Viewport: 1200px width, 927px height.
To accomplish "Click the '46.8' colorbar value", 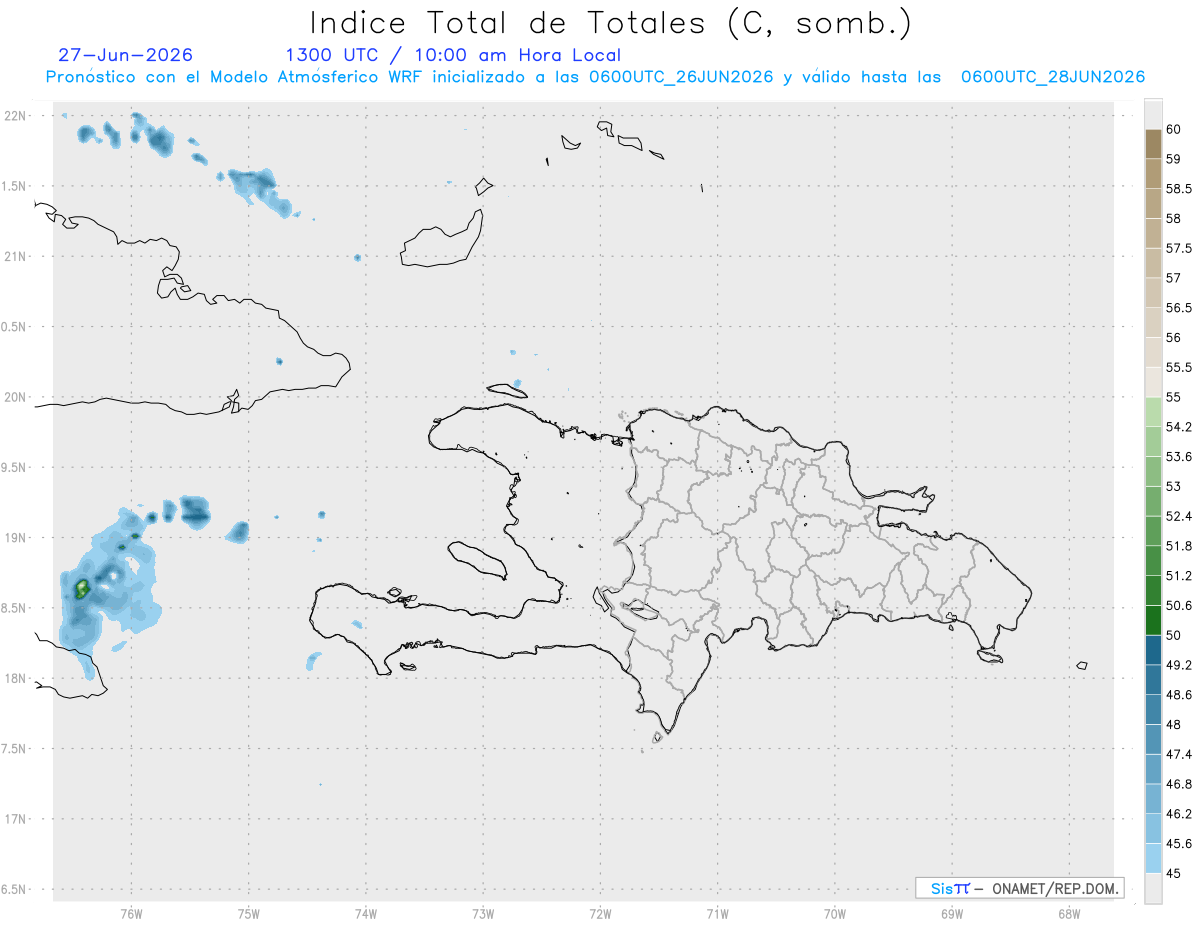I will [1178, 784].
